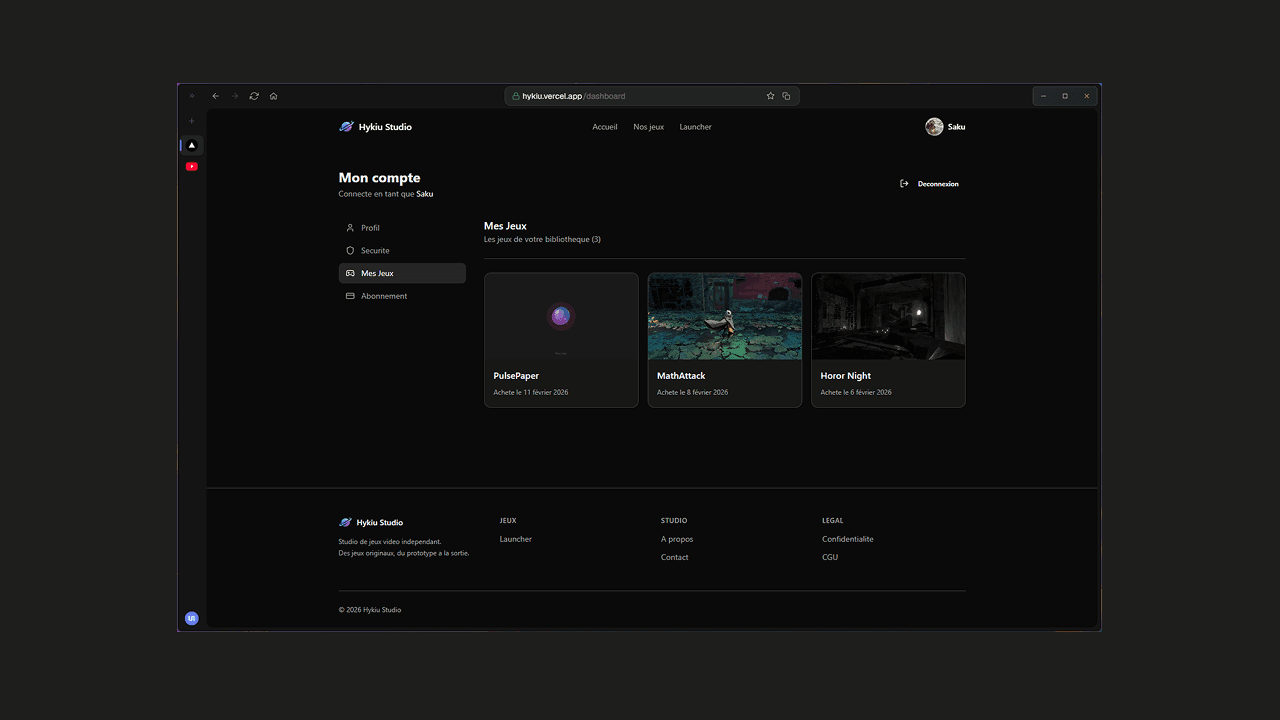Open the Profil section in account sidebar

click(x=370, y=228)
